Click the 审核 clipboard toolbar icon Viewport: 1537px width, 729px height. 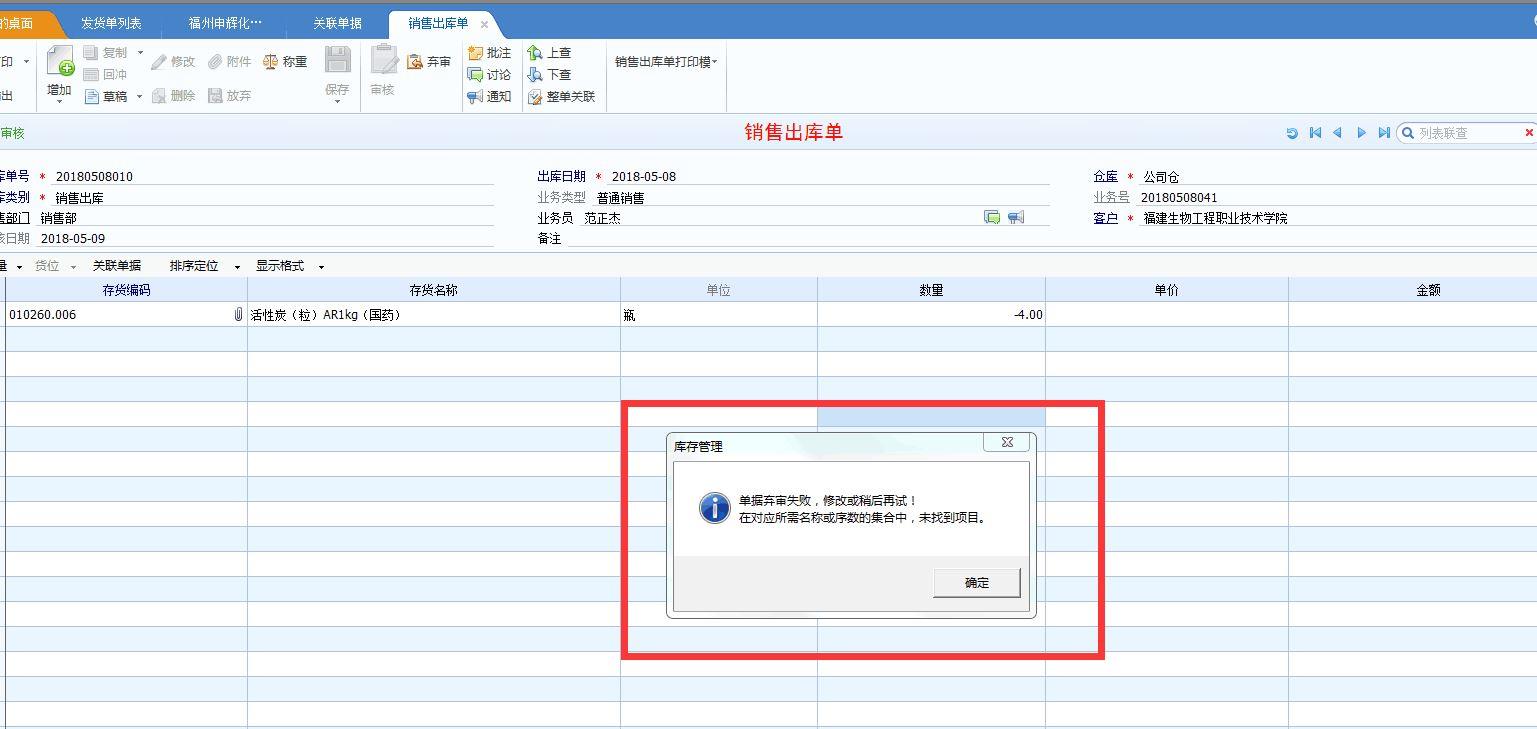[x=383, y=60]
